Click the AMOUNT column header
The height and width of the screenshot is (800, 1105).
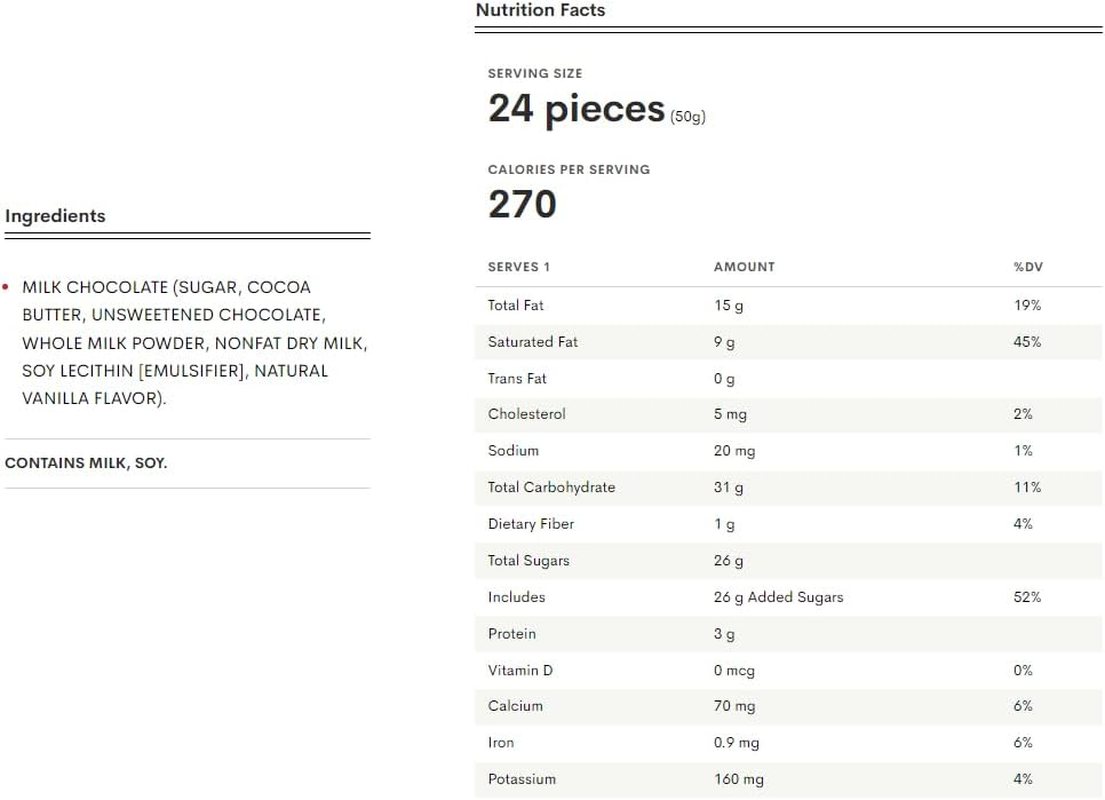coord(744,267)
